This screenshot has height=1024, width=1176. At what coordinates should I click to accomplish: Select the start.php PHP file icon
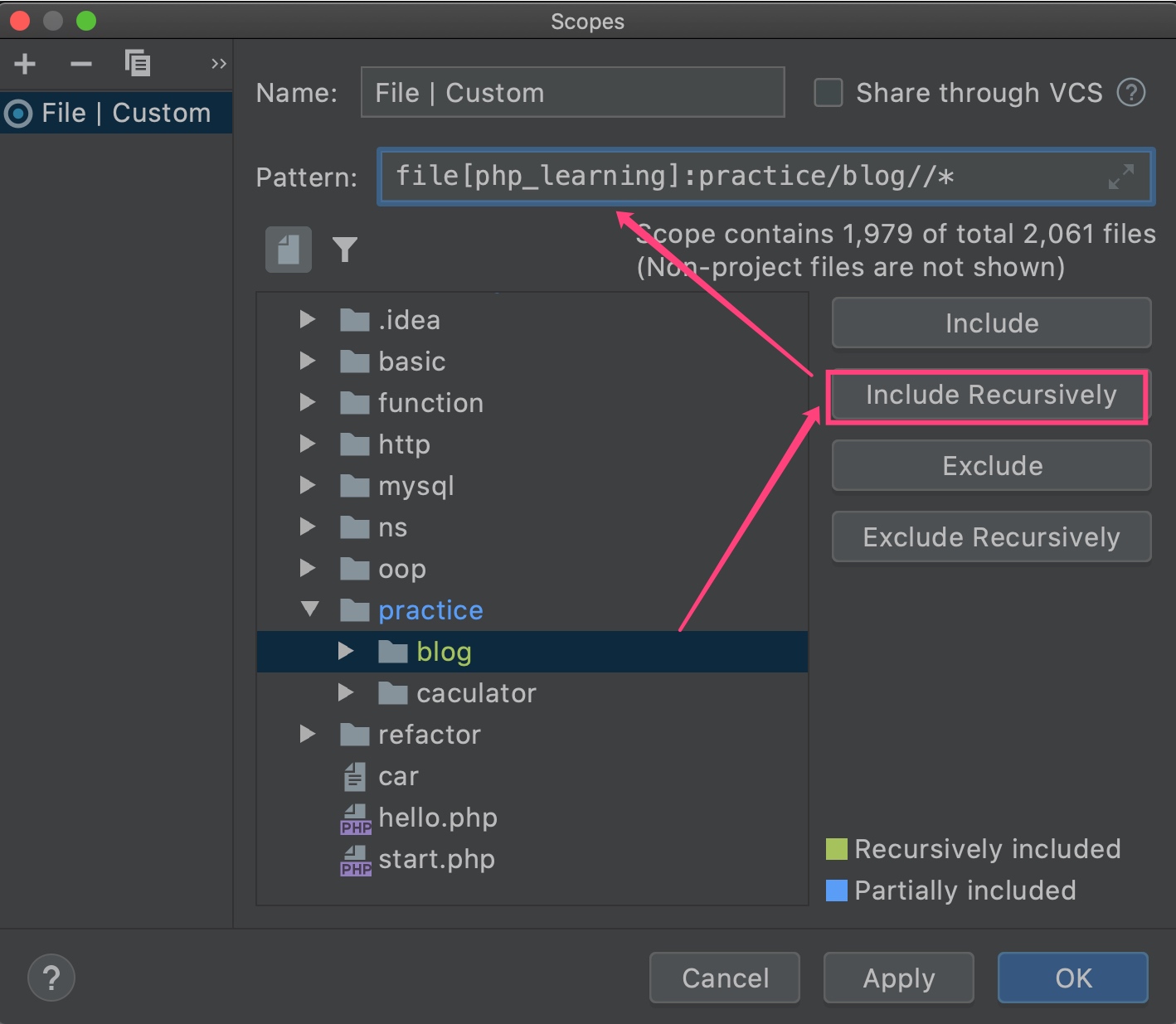click(356, 860)
